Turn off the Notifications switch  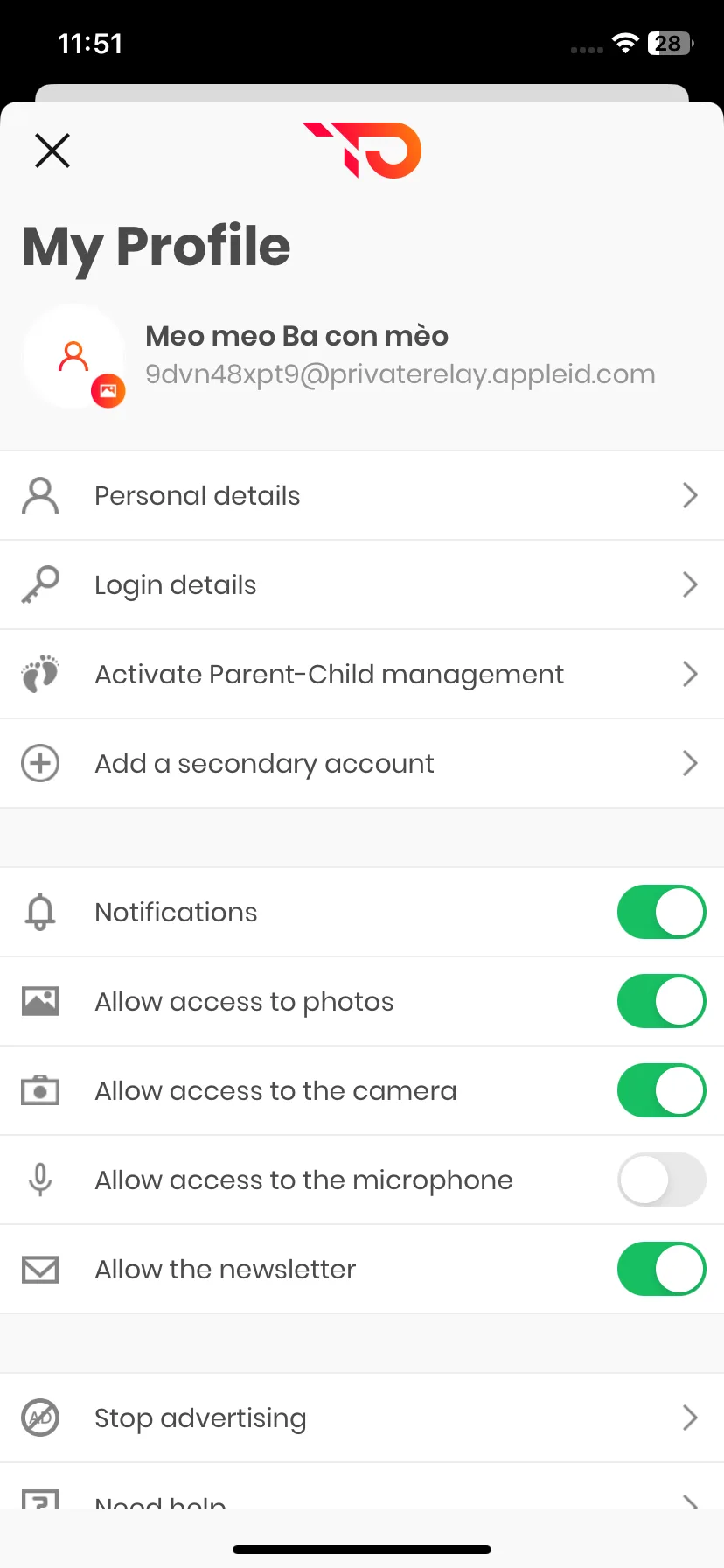662,912
